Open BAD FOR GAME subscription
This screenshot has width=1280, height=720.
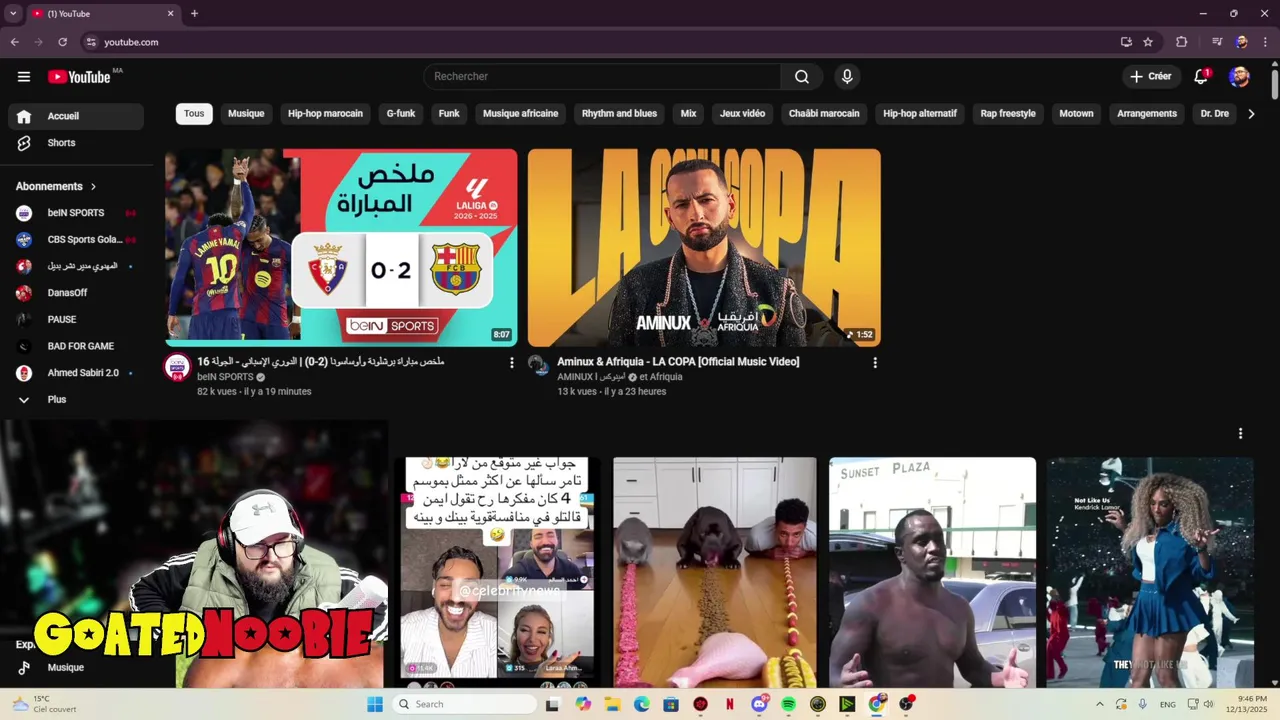[76, 346]
